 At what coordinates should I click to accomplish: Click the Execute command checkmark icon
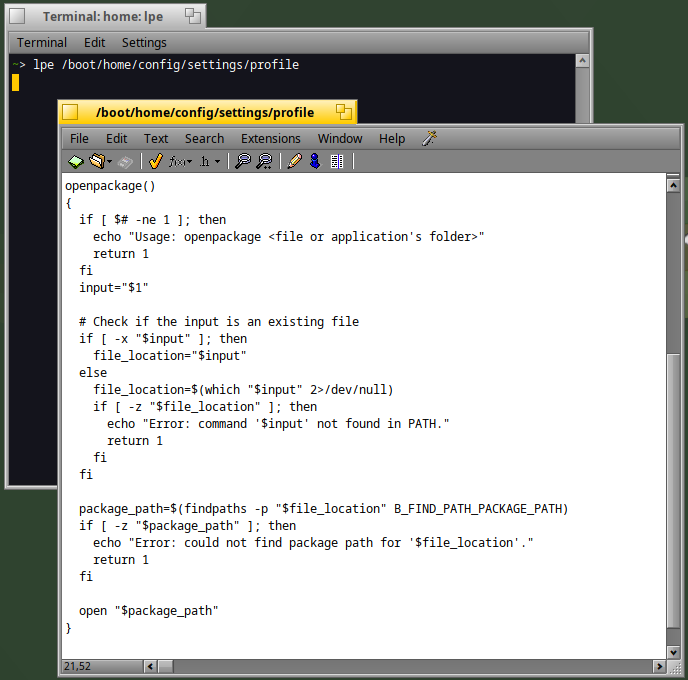155,161
